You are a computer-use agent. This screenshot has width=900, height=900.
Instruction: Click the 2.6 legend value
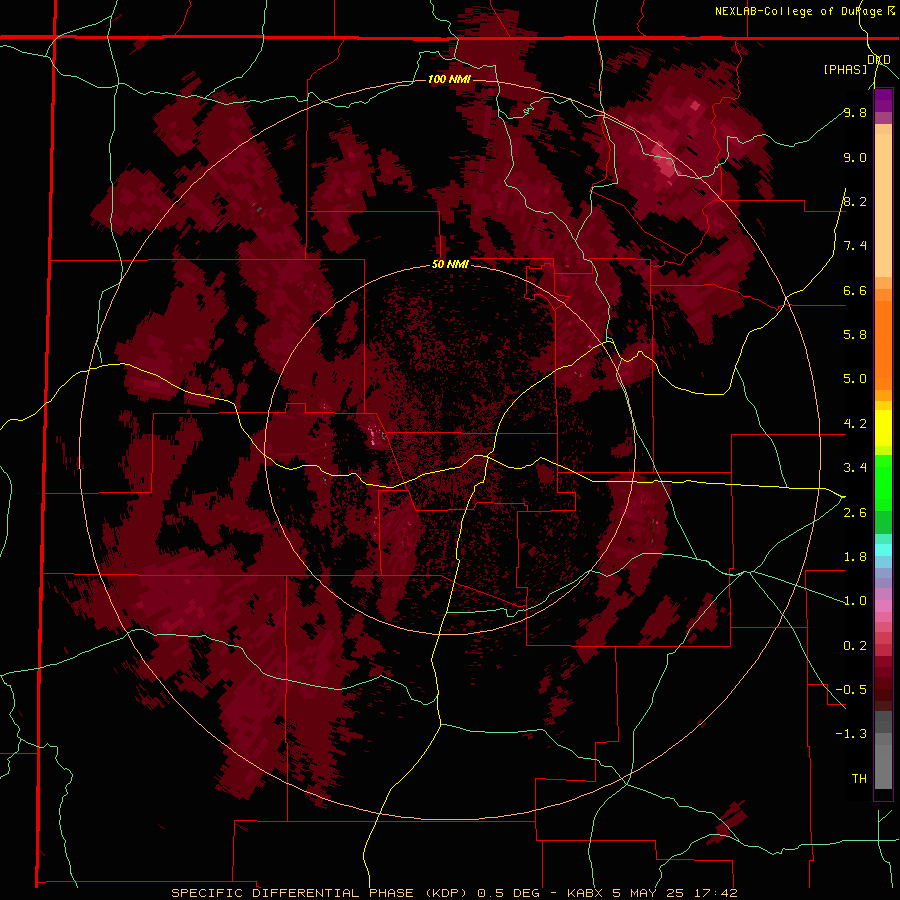pos(855,513)
